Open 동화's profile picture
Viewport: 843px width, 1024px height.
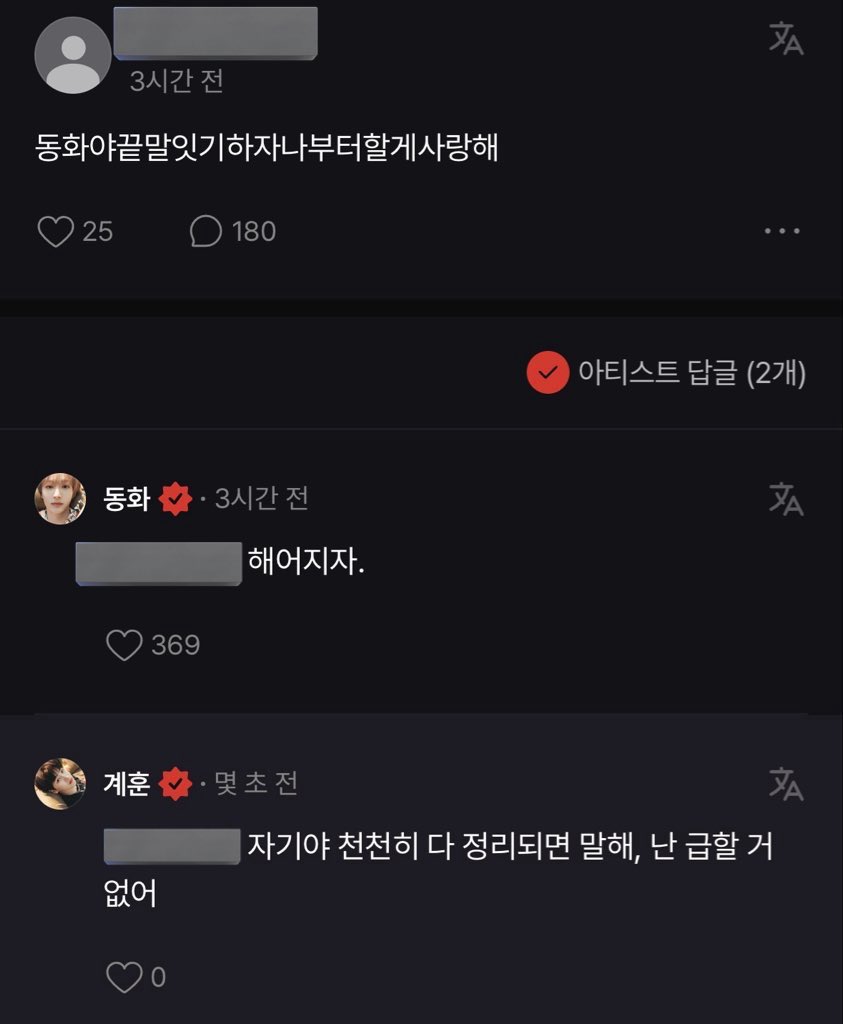tap(60, 498)
